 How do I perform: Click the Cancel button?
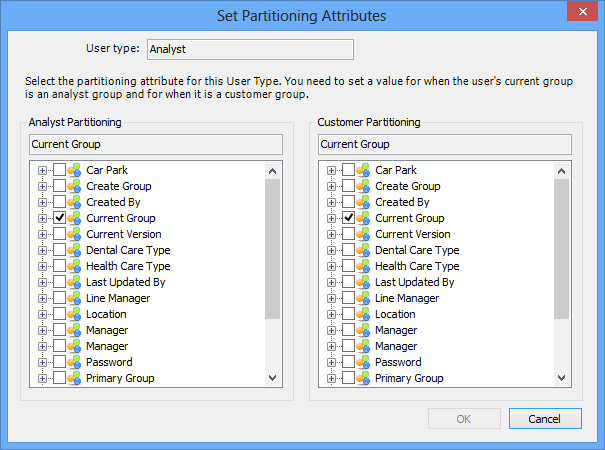tap(545, 419)
